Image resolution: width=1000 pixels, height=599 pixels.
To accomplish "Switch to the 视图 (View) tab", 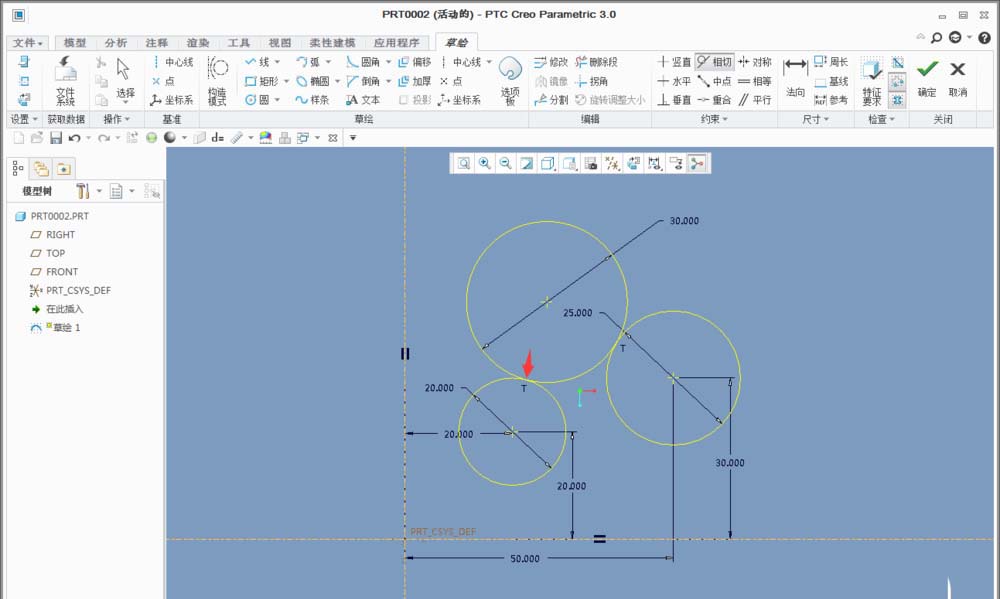I will tap(279, 43).
